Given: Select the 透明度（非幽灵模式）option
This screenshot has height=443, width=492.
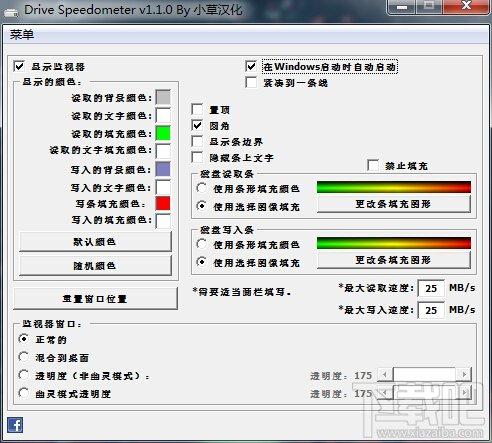Looking at the screenshot, I should (x=24, y=375).
